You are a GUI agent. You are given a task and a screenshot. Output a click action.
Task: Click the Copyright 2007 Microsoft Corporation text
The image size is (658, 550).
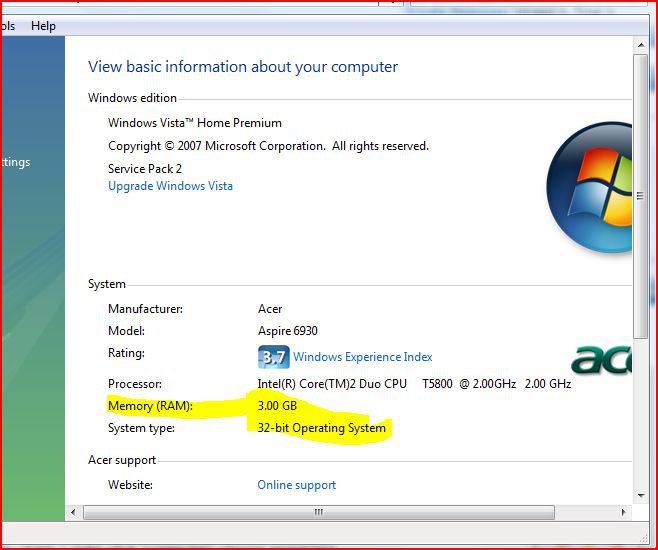click(x=269, y=146)
